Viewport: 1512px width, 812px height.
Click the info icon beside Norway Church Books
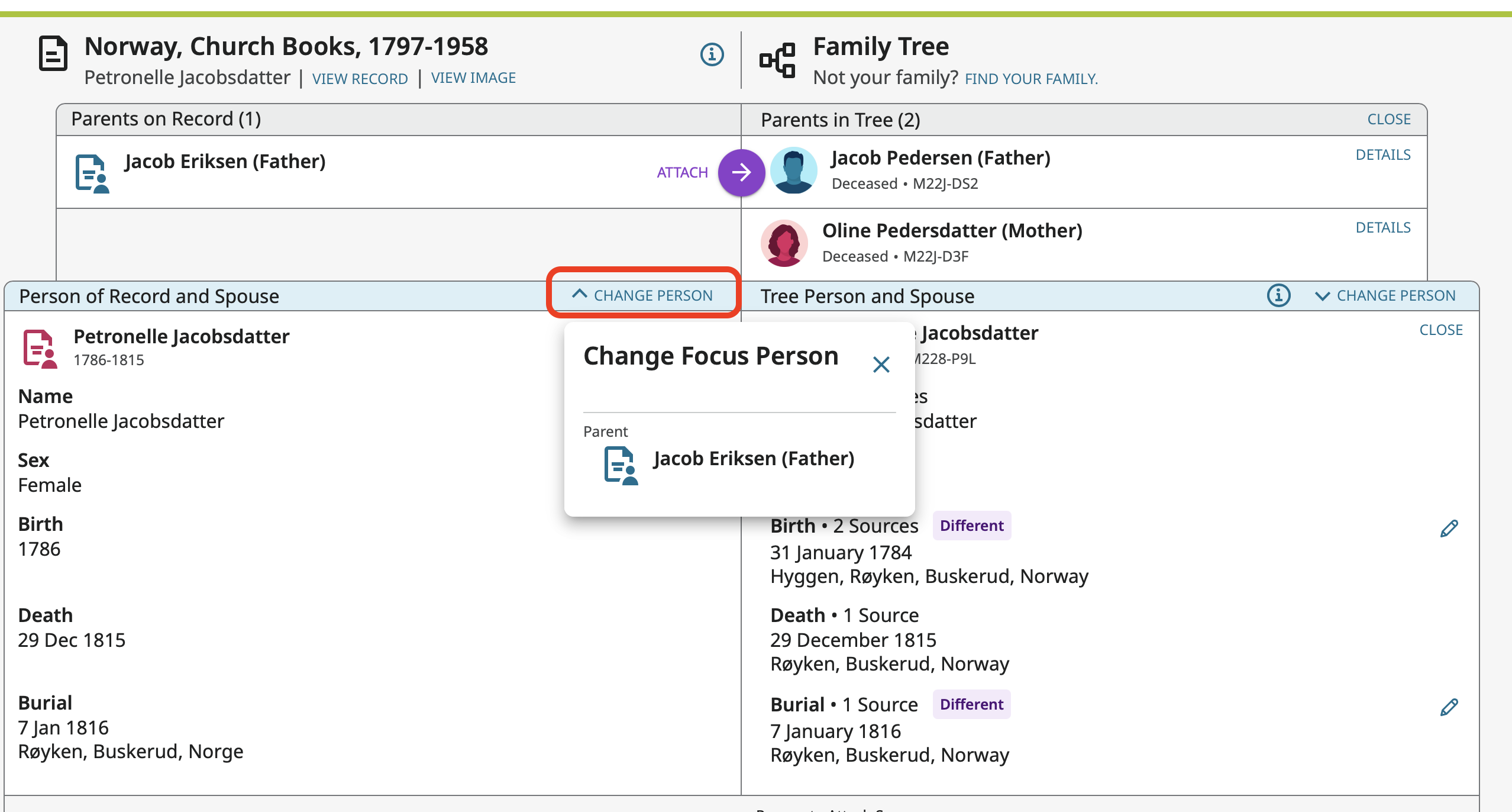tap(712, 54)
